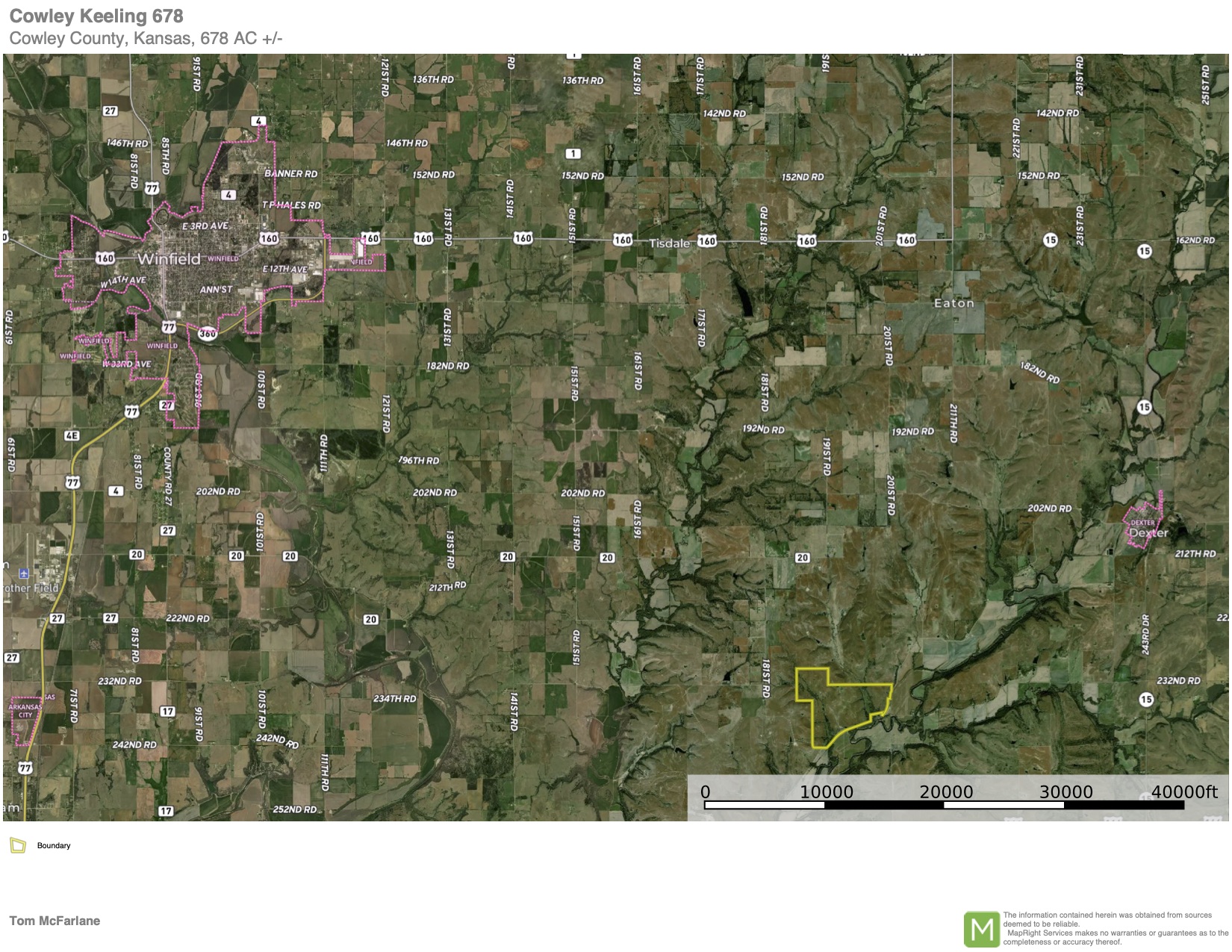Click the Eaton place label
The width and height of the screenshot is (1232, 952).
pyautogui.click(x=953, y=303)
